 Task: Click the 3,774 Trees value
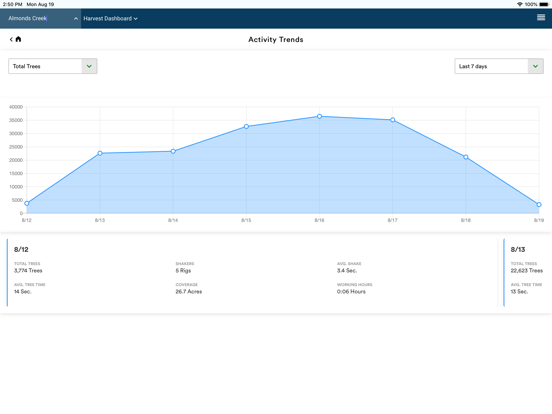pos(28,271)
